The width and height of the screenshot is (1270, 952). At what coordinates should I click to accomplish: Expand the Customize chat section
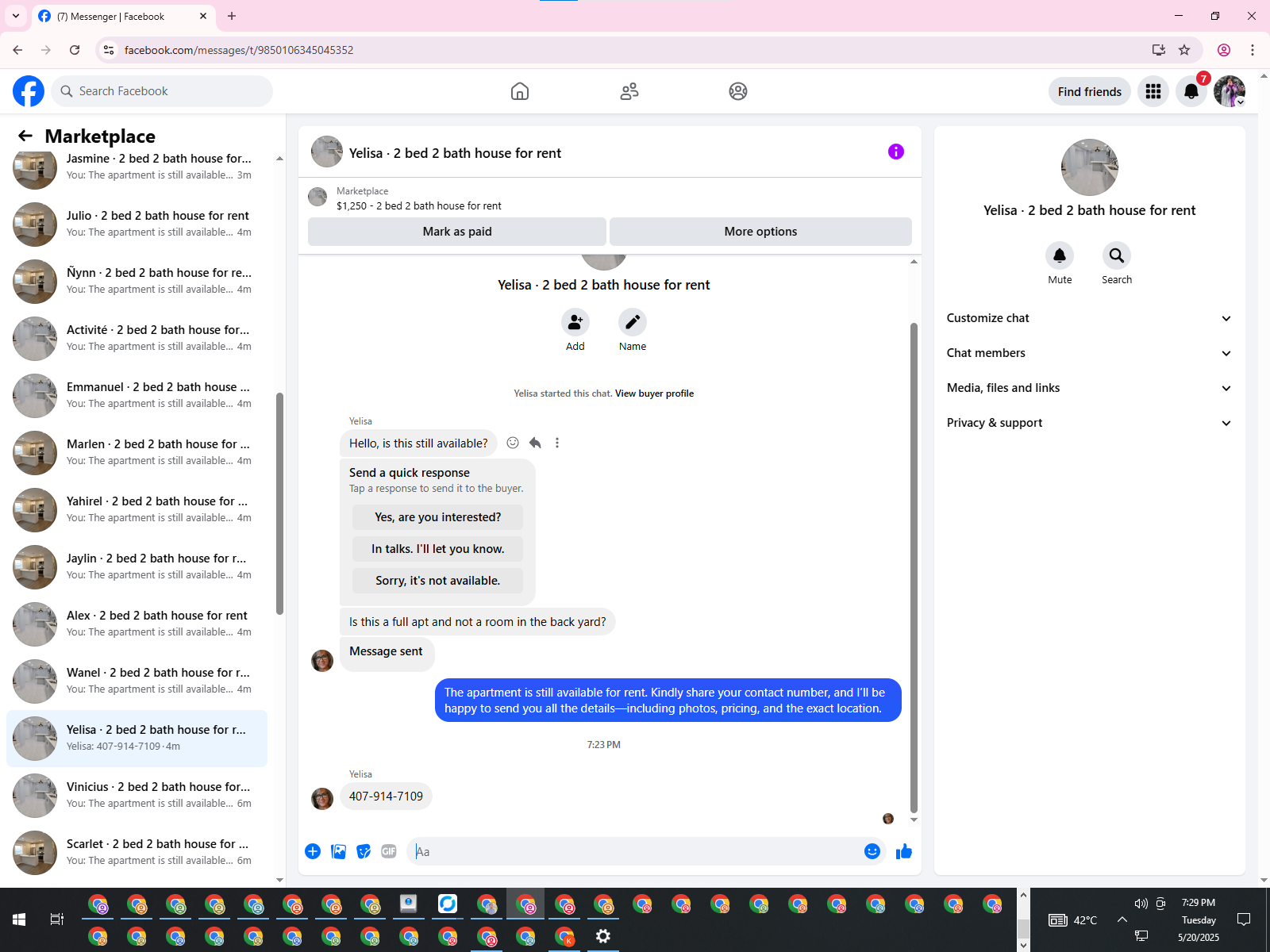1089,318
